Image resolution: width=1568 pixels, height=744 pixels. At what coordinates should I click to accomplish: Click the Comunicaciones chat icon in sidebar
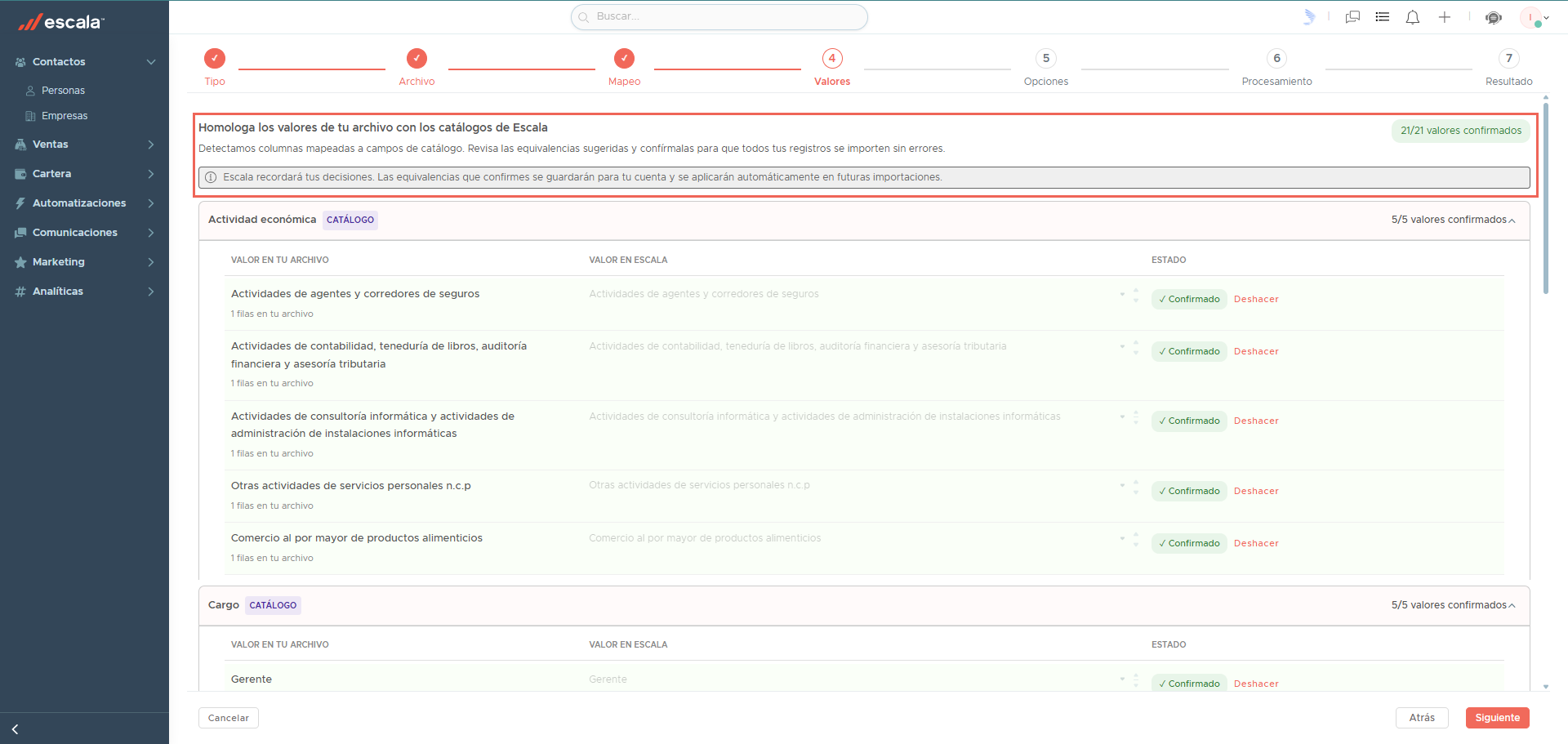(20, 233)
